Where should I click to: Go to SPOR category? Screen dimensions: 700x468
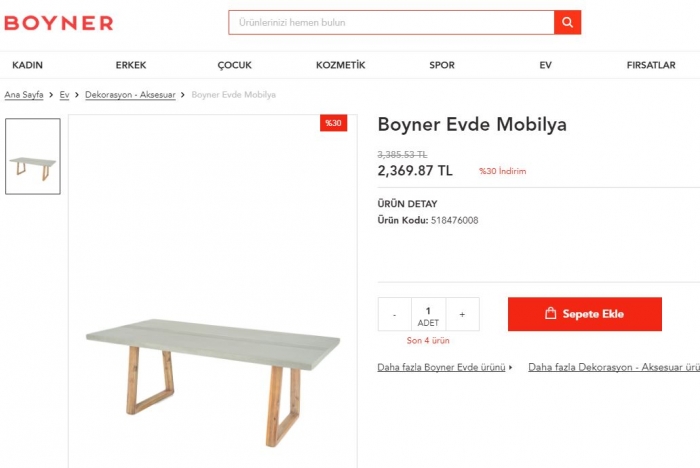pyautogui.click(x=442, y=65)
